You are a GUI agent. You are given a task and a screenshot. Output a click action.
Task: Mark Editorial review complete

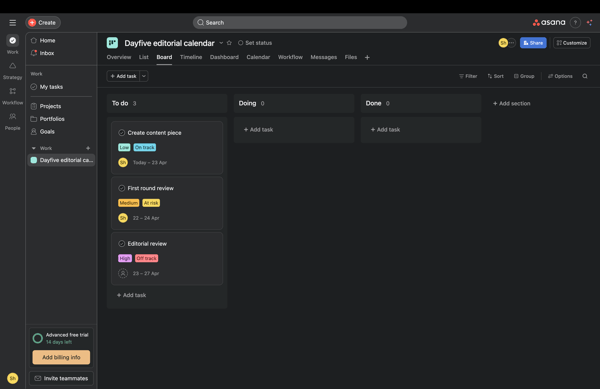(122, 244)
